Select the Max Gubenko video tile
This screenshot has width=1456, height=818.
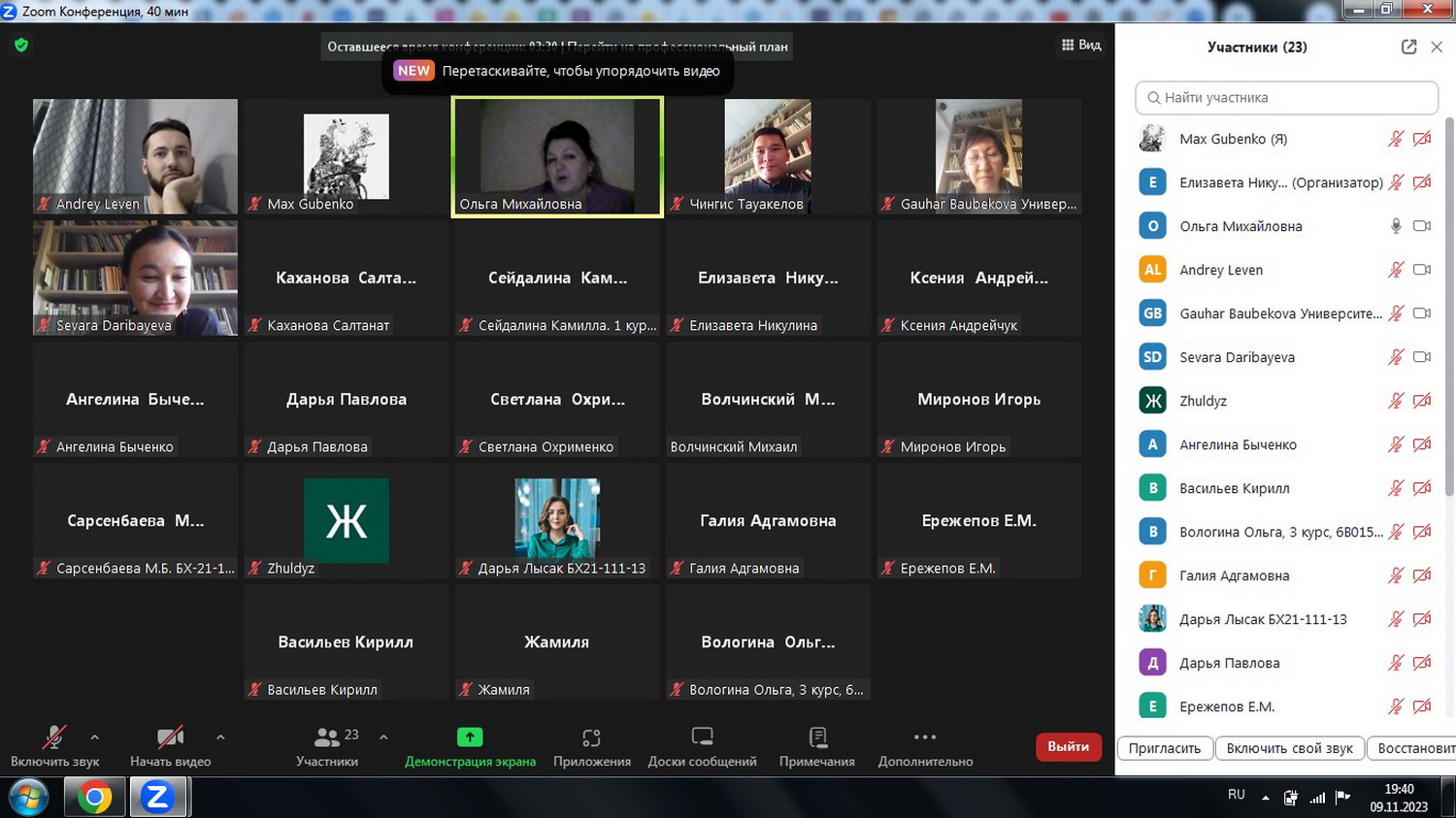(347, 156)
